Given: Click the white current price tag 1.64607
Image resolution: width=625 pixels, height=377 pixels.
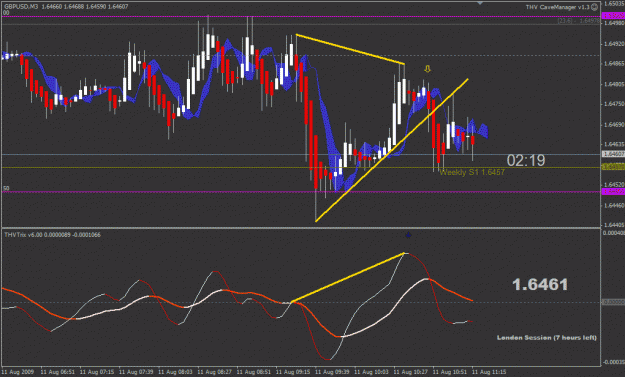Looking at the screenshot, I should pos(613,154).
